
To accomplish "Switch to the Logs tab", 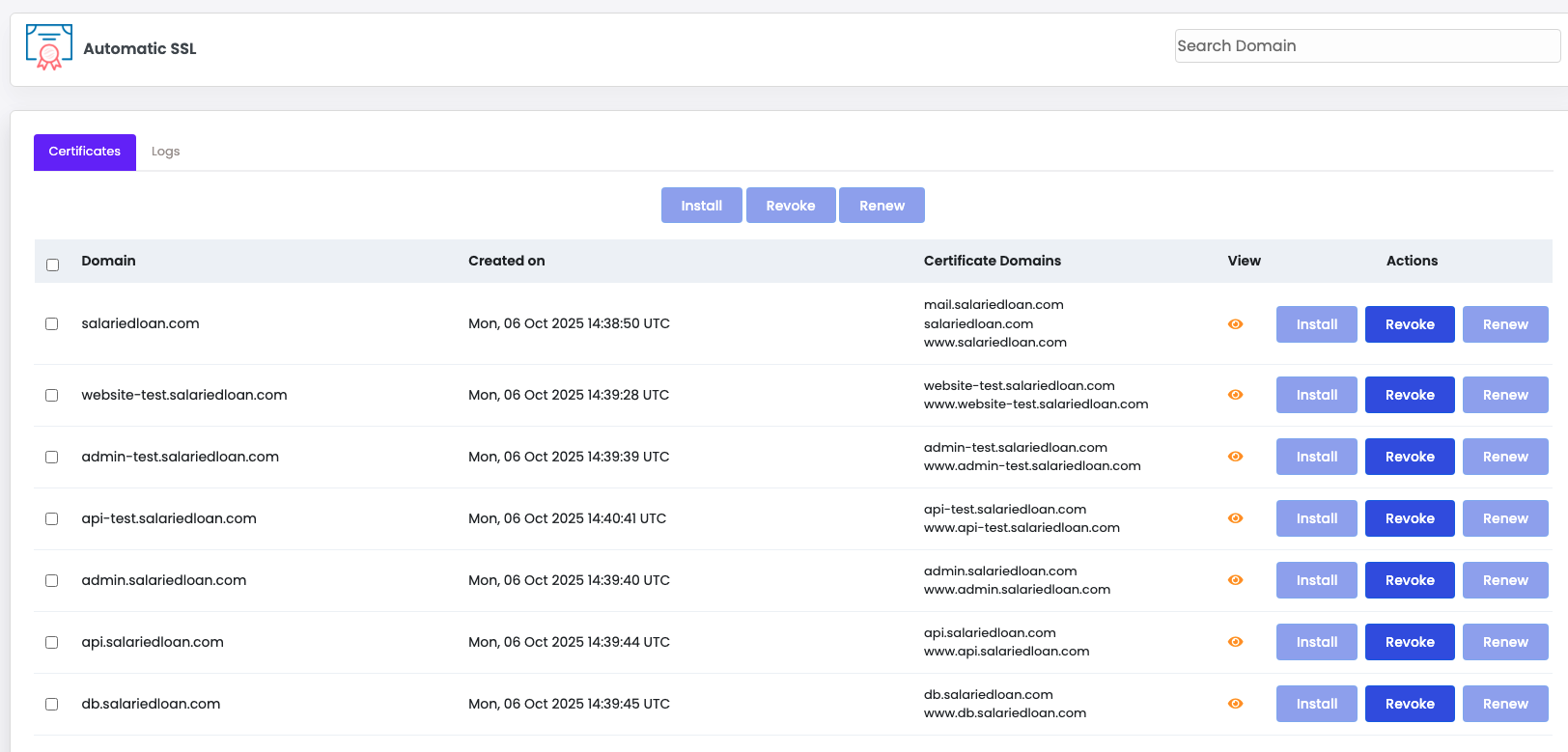I will click(x=165, y=152).
